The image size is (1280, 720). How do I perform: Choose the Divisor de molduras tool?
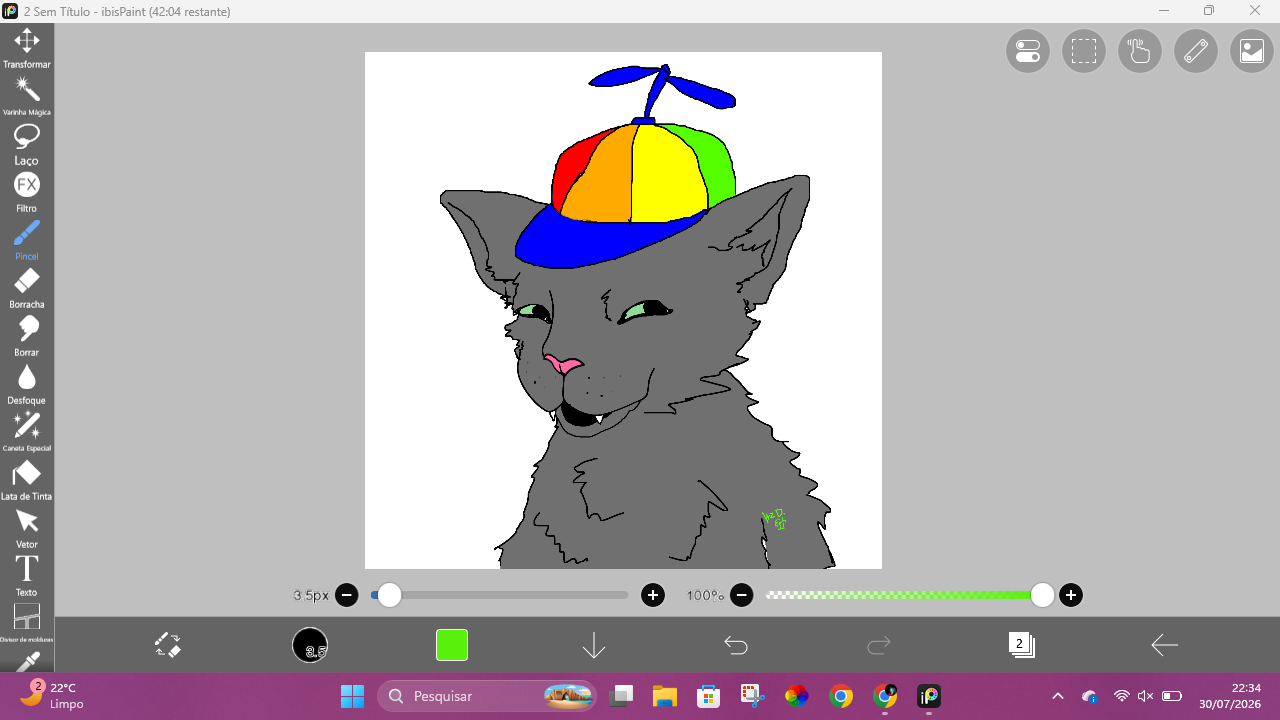pyautogui.click(x=27, y=622)
